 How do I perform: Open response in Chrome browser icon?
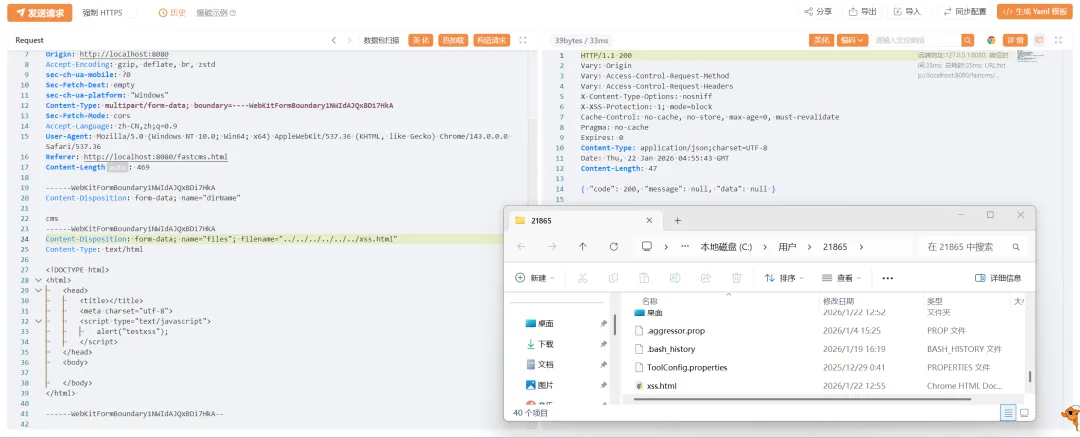click(991, 40)
